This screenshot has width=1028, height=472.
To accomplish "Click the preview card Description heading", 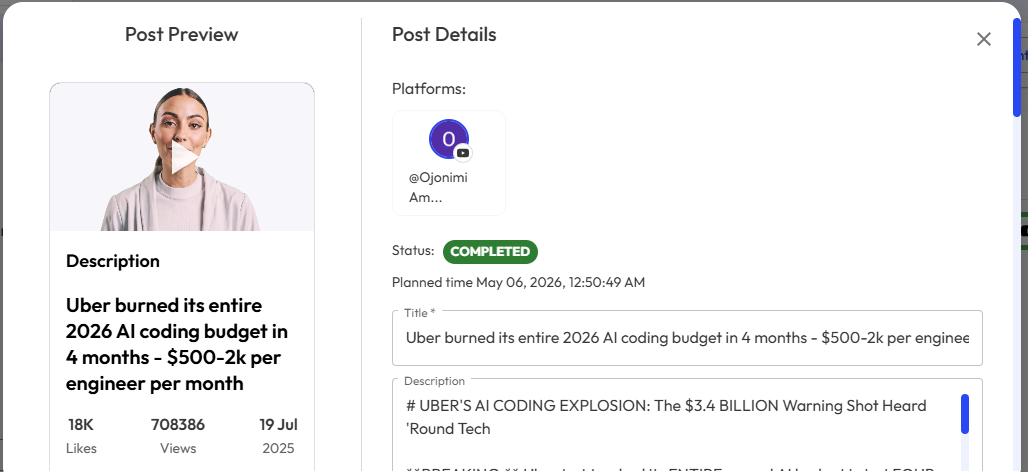I will click(113, 261).
